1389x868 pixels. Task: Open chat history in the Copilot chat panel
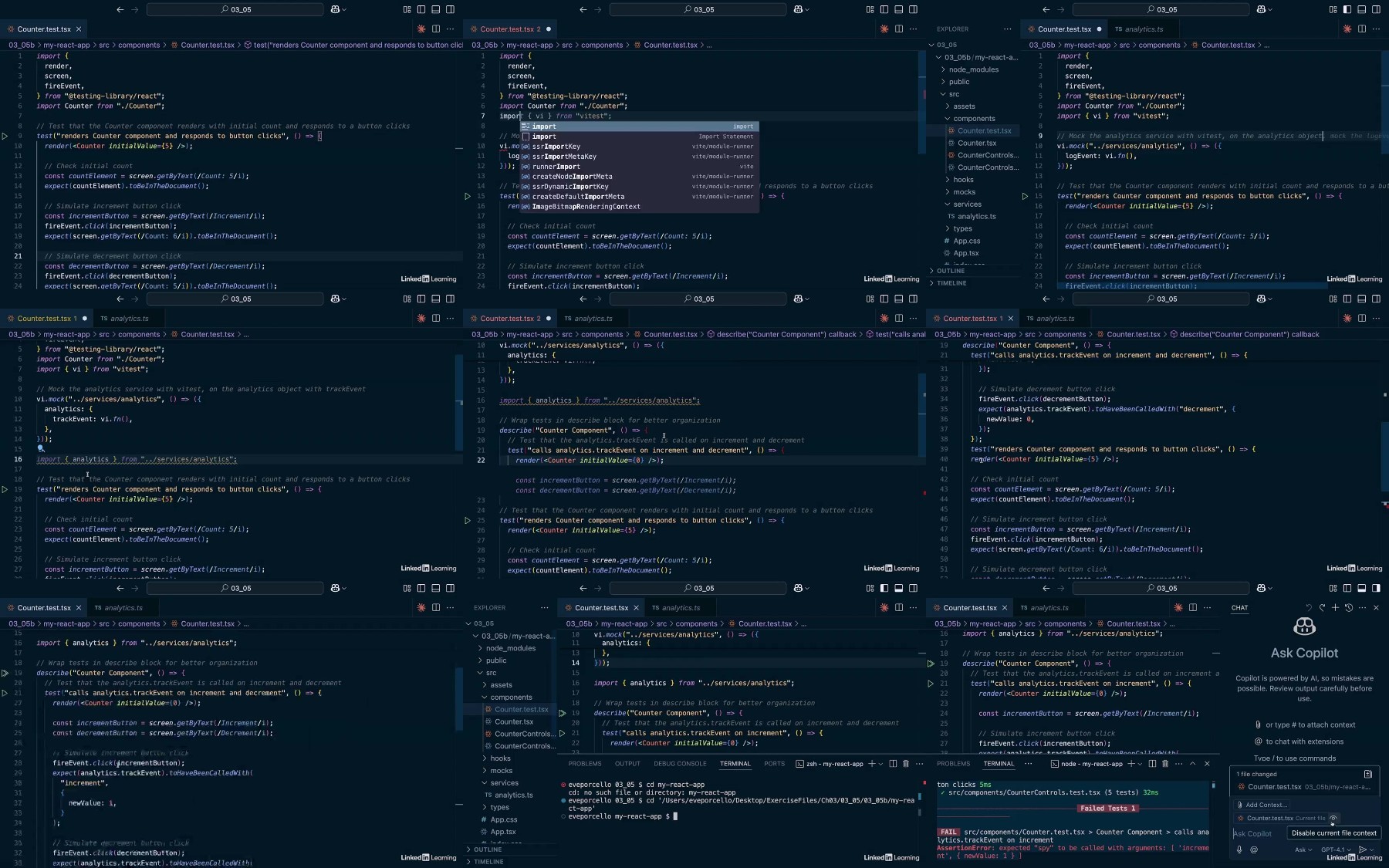[1349, 608]
